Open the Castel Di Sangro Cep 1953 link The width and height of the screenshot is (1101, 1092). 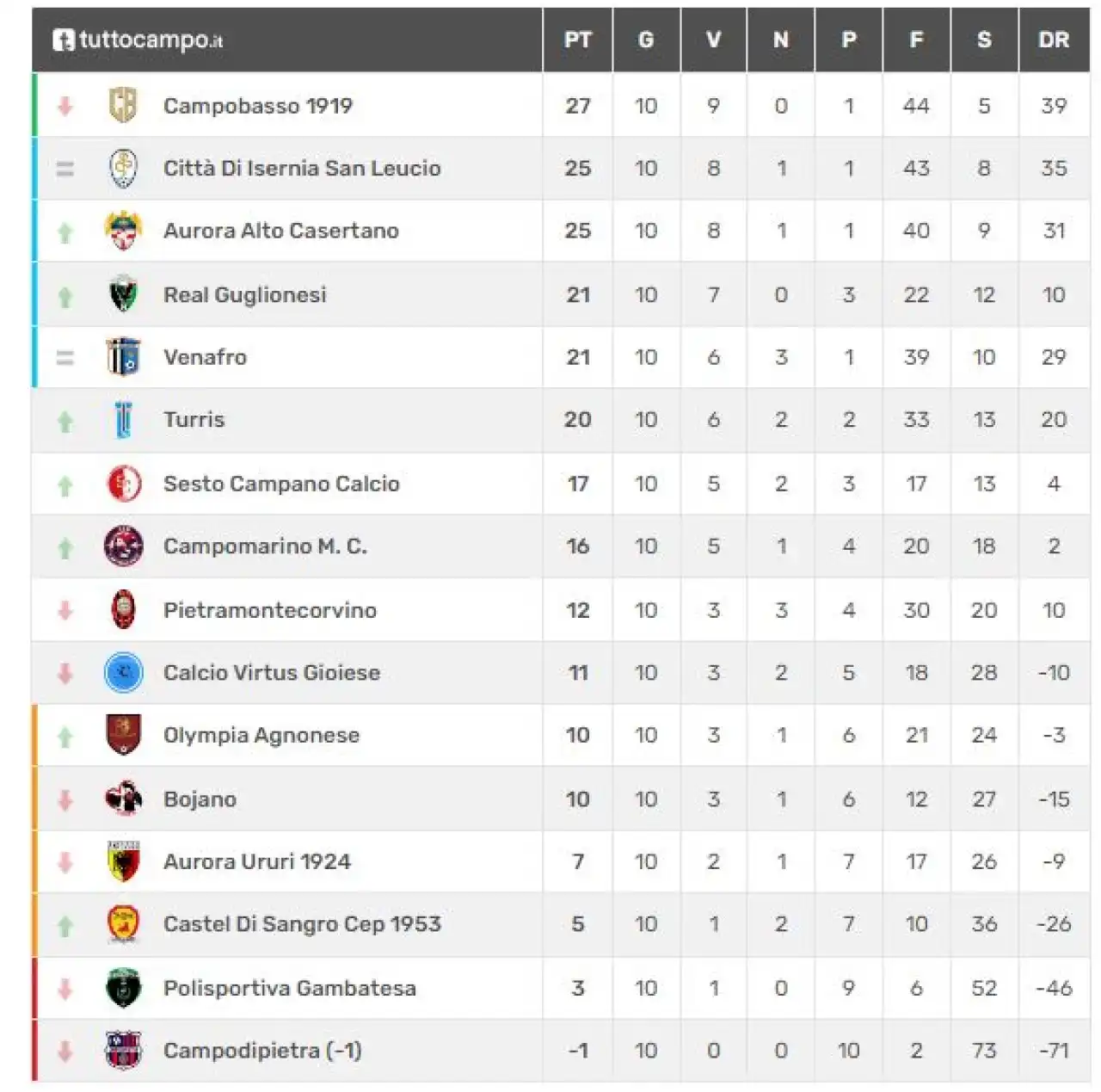pos(302,924)
